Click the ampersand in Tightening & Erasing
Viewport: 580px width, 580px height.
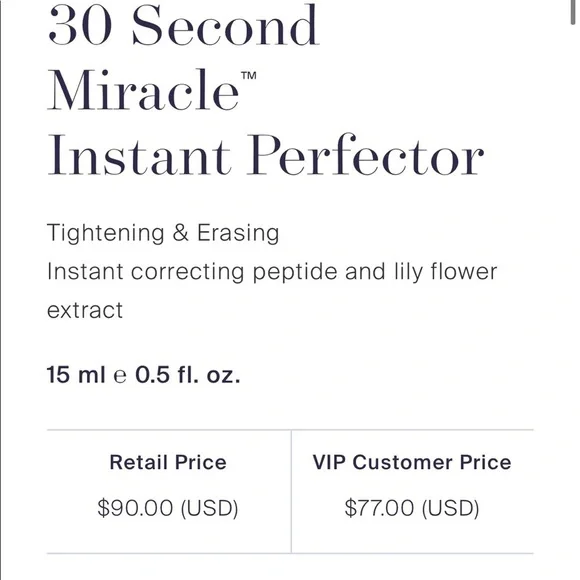181,233
